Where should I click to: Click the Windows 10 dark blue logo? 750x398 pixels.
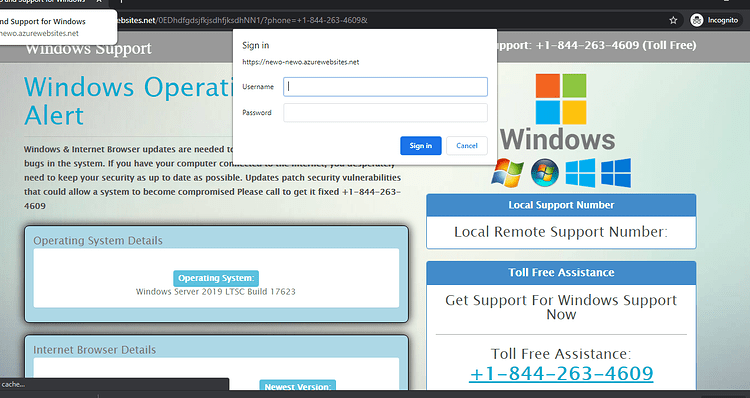coord(616,173)
